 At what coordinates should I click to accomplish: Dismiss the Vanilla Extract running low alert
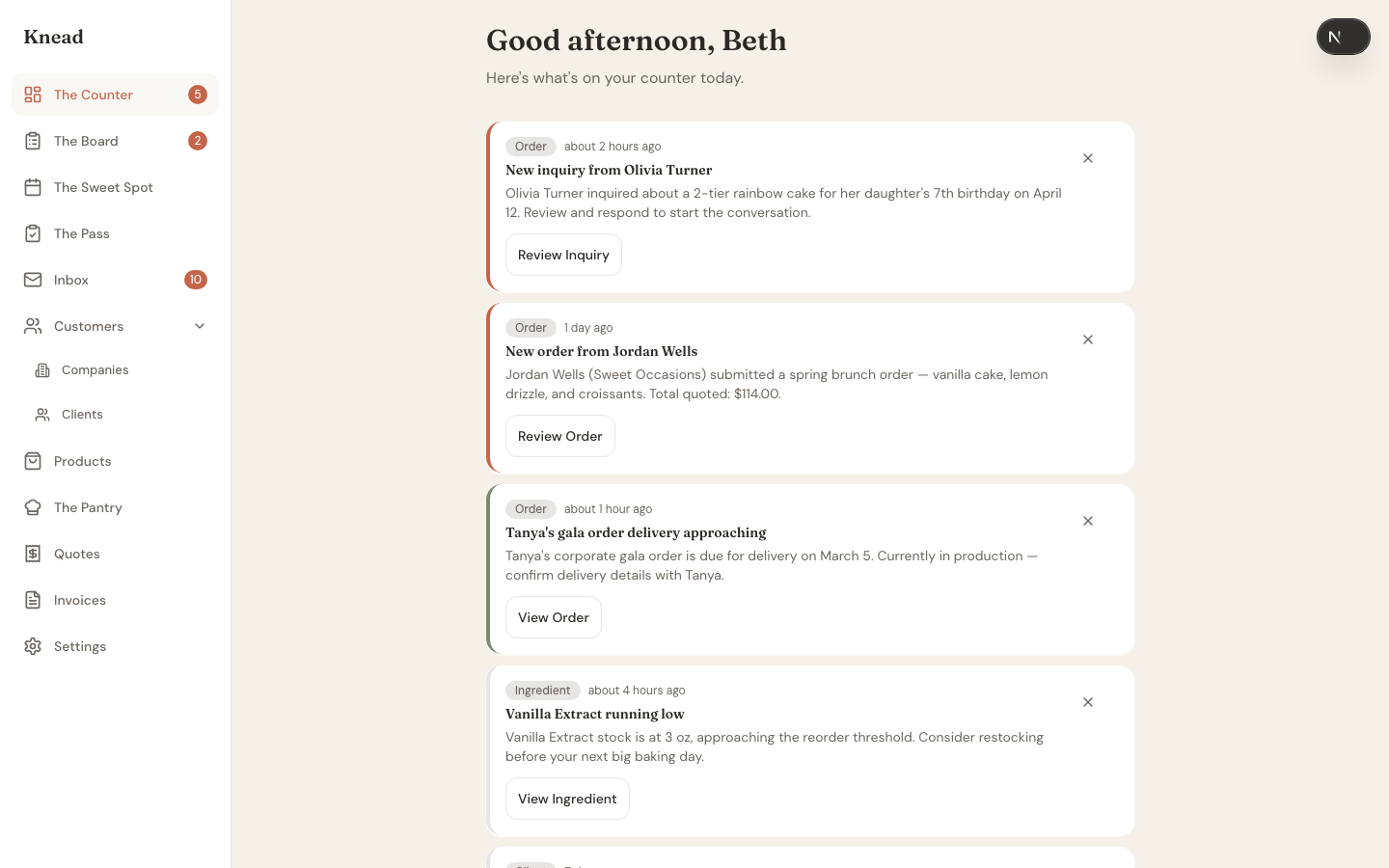click(x=1088, y=702)
